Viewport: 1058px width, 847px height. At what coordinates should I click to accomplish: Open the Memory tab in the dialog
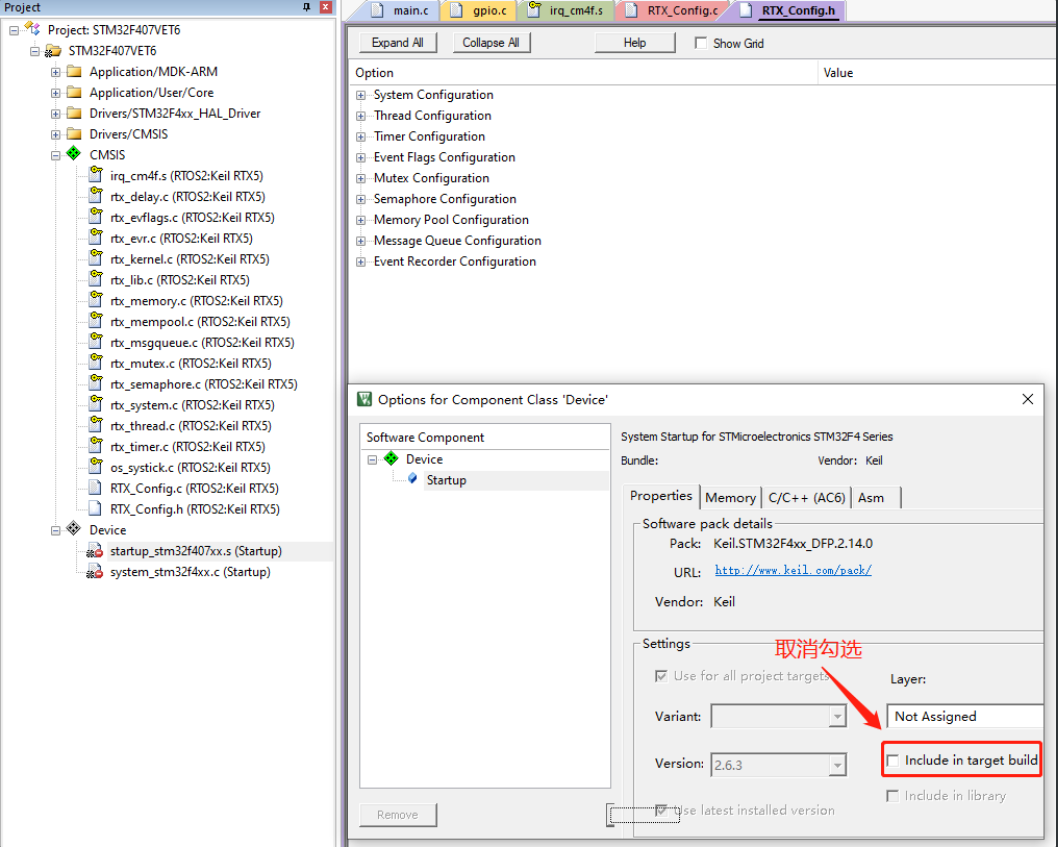coord(730,497)
